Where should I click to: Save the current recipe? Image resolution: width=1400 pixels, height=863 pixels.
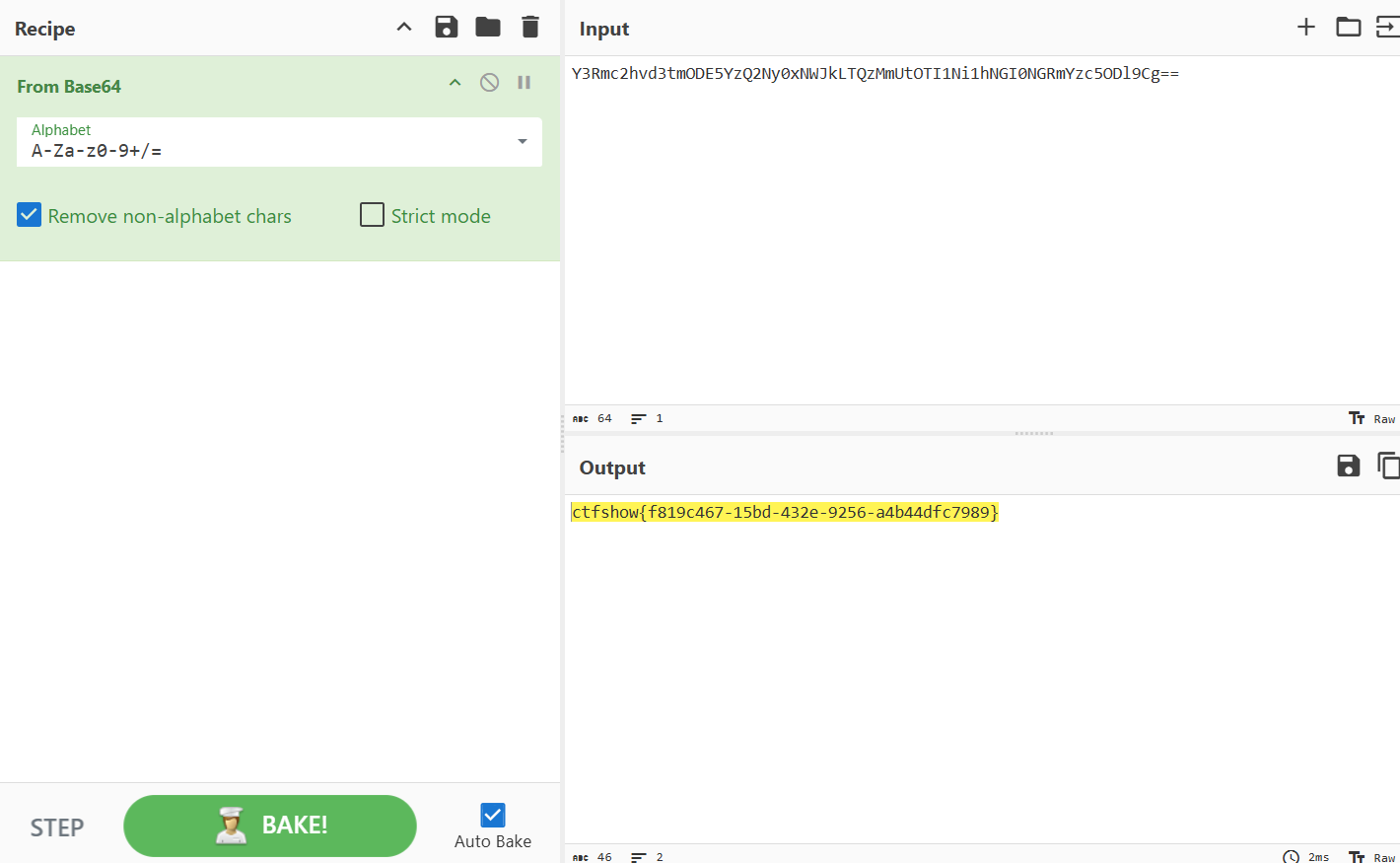447,28
